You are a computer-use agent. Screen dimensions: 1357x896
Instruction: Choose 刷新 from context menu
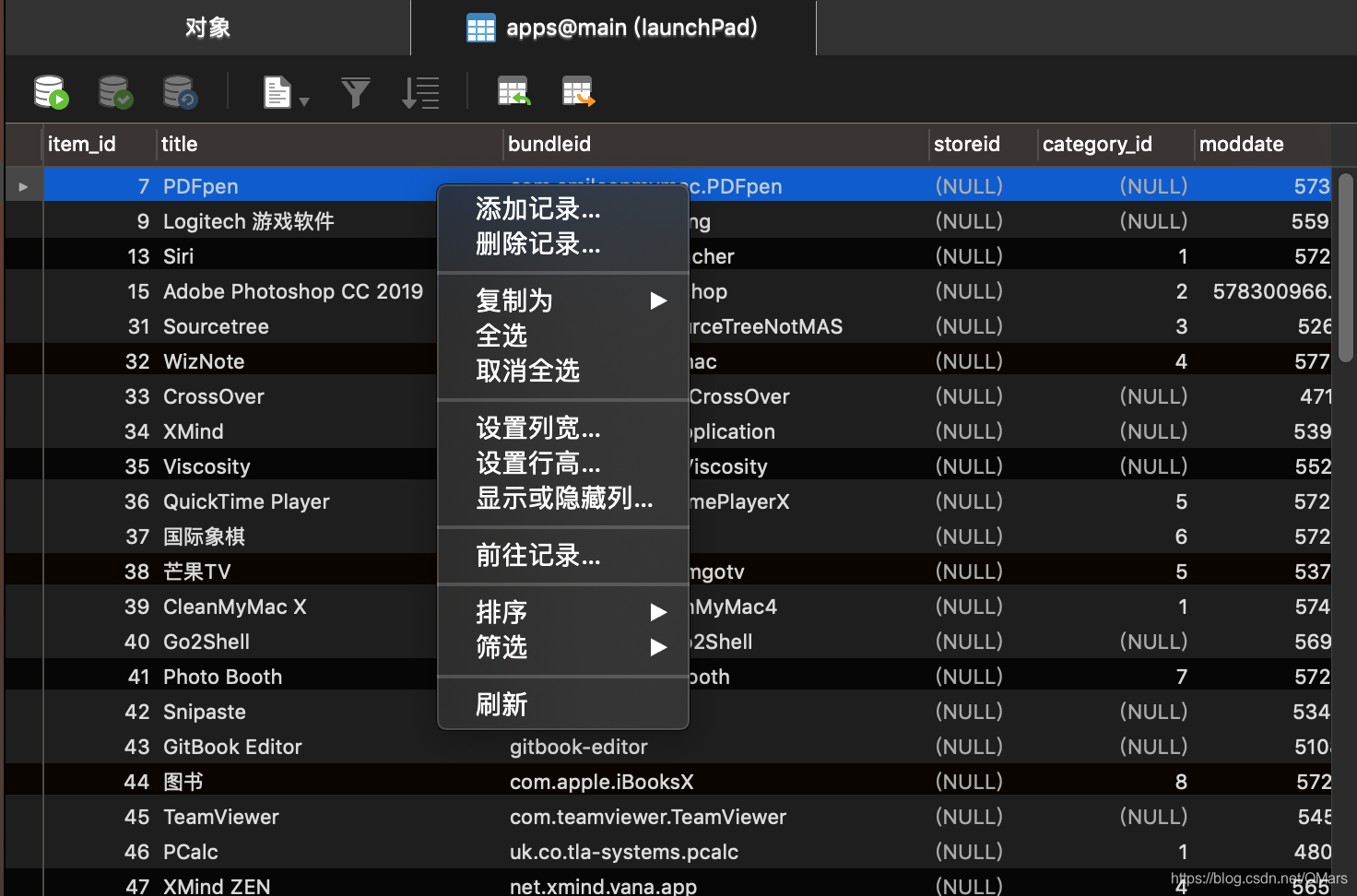pyautogui.click(x=563, y=704)
